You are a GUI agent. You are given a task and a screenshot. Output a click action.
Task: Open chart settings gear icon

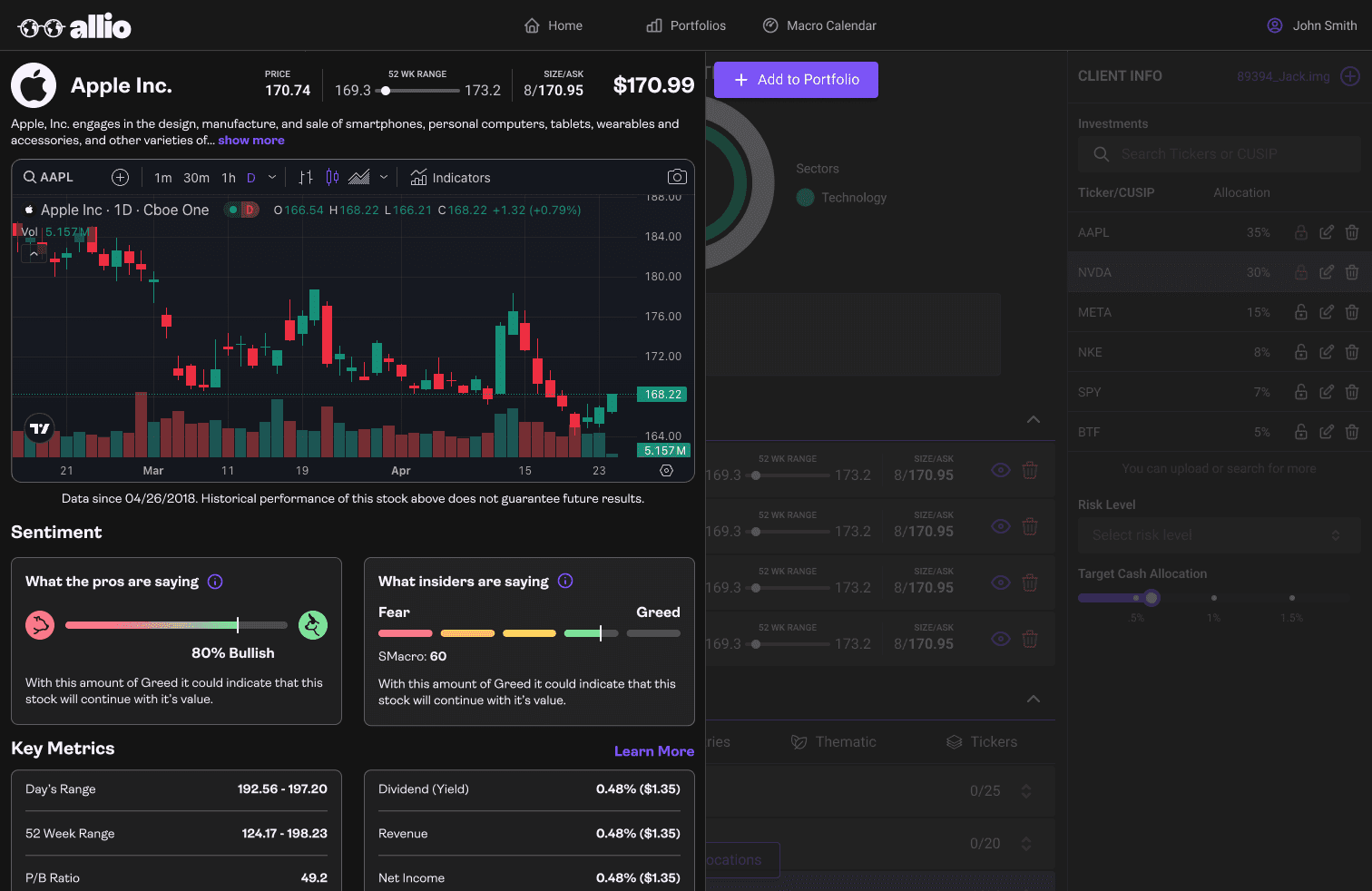[666, 470]
